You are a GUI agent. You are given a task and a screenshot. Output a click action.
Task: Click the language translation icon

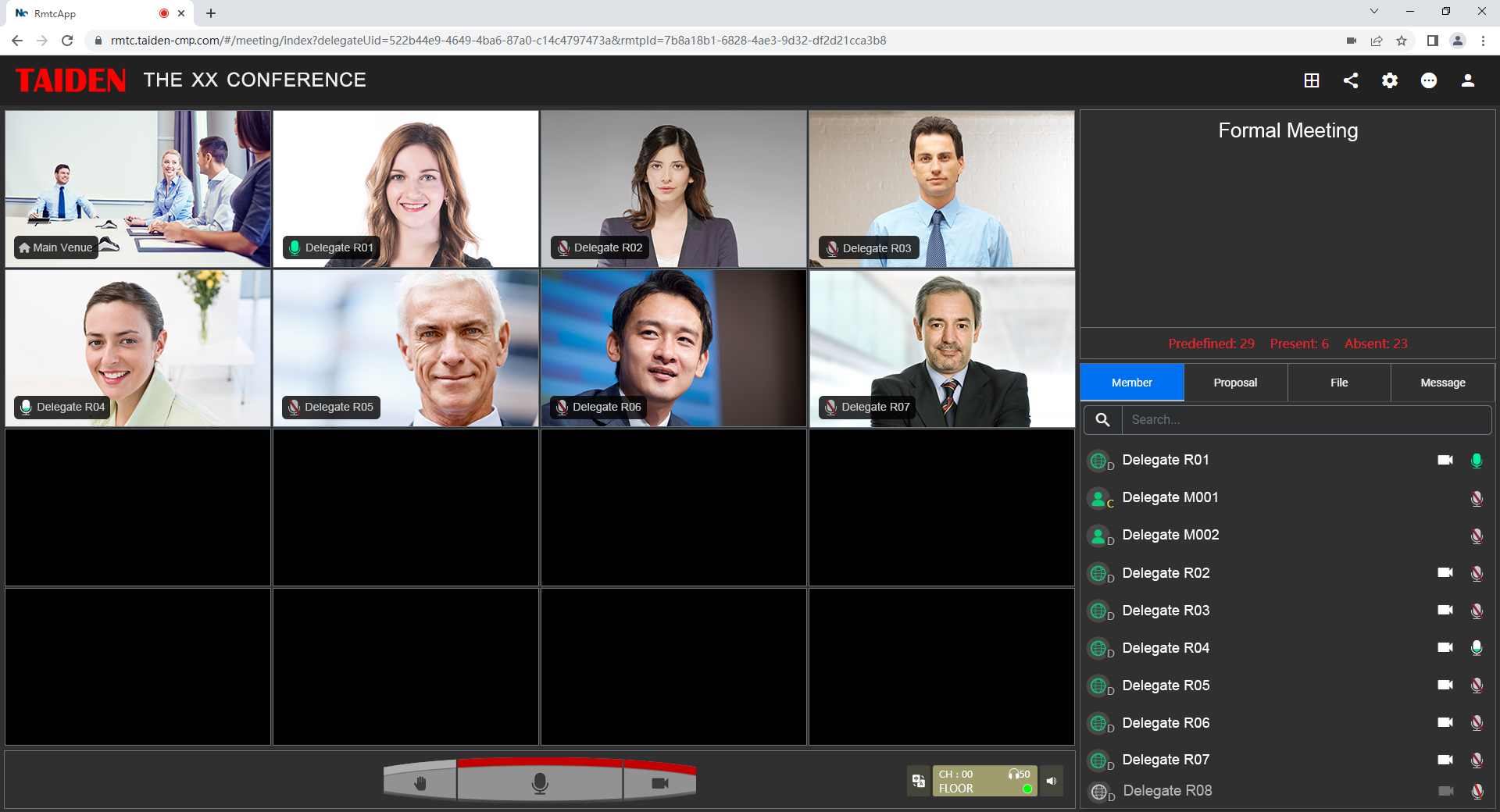919,781
